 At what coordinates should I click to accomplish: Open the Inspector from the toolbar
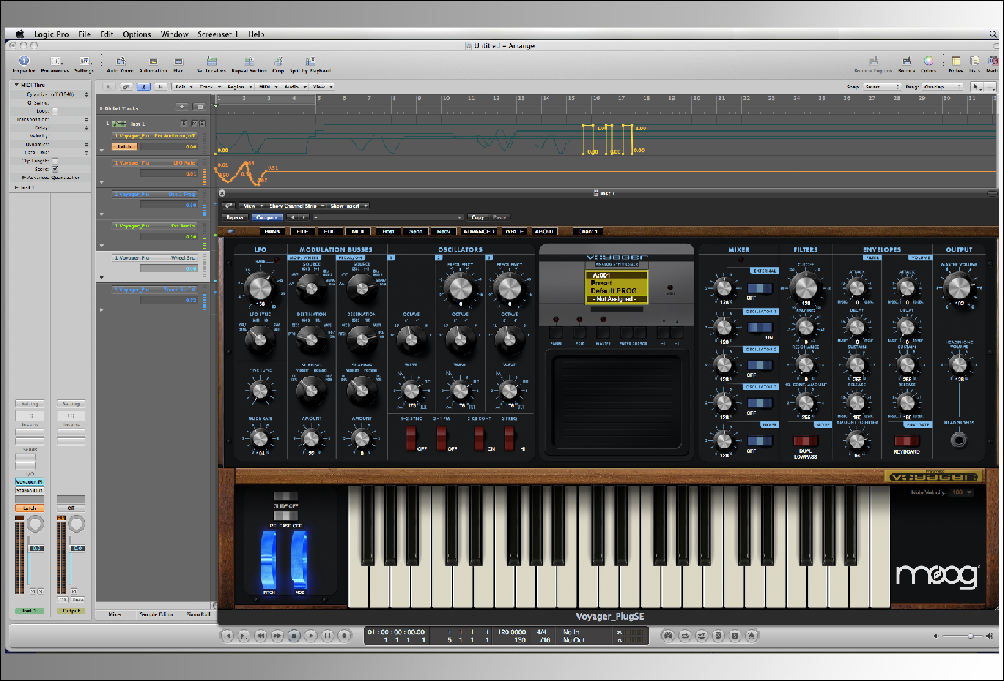22,61
